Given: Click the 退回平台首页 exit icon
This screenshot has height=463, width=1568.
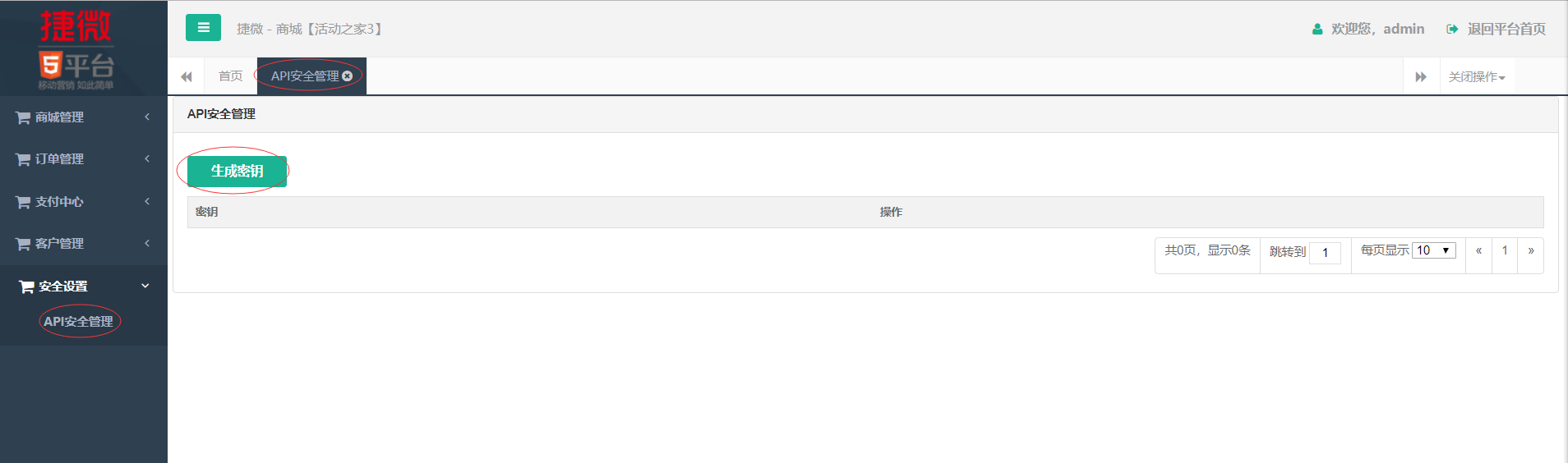Looking at the screenshot, I should click(x=1452, y=29).
